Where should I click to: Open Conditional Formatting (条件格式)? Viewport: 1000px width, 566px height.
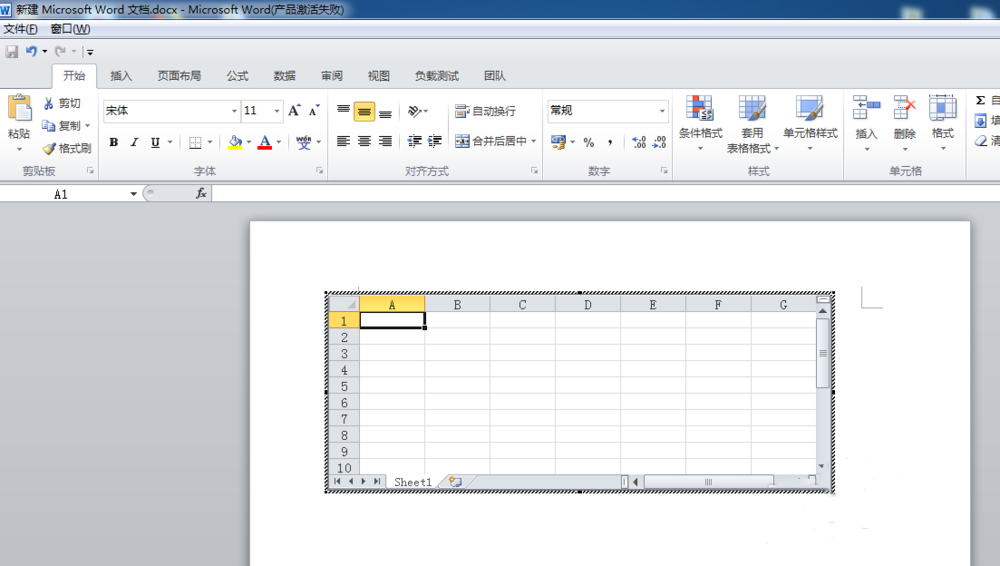(700, 124)
